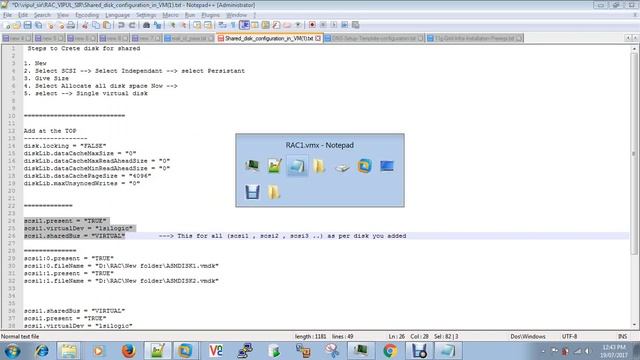Click the Open file toolbar icon
Viewport: 640px width, 360px height.
(x=17, y=25)
